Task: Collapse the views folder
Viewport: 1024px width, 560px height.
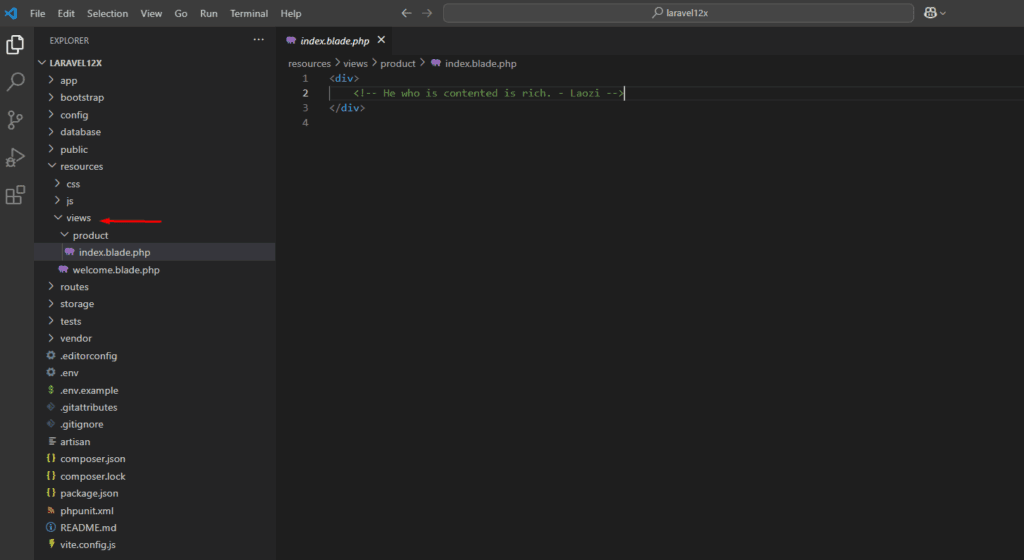Action: (79, 218)
